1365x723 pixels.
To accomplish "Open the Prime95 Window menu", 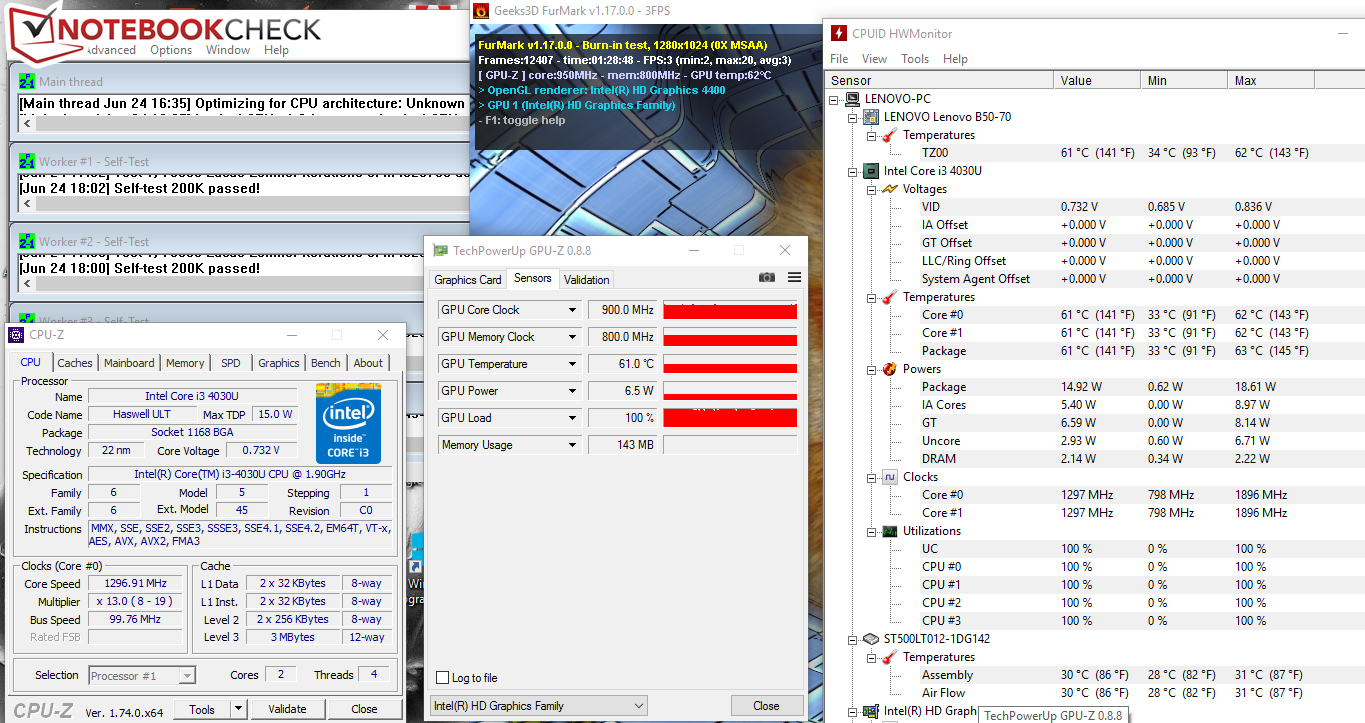I will 228,50.
